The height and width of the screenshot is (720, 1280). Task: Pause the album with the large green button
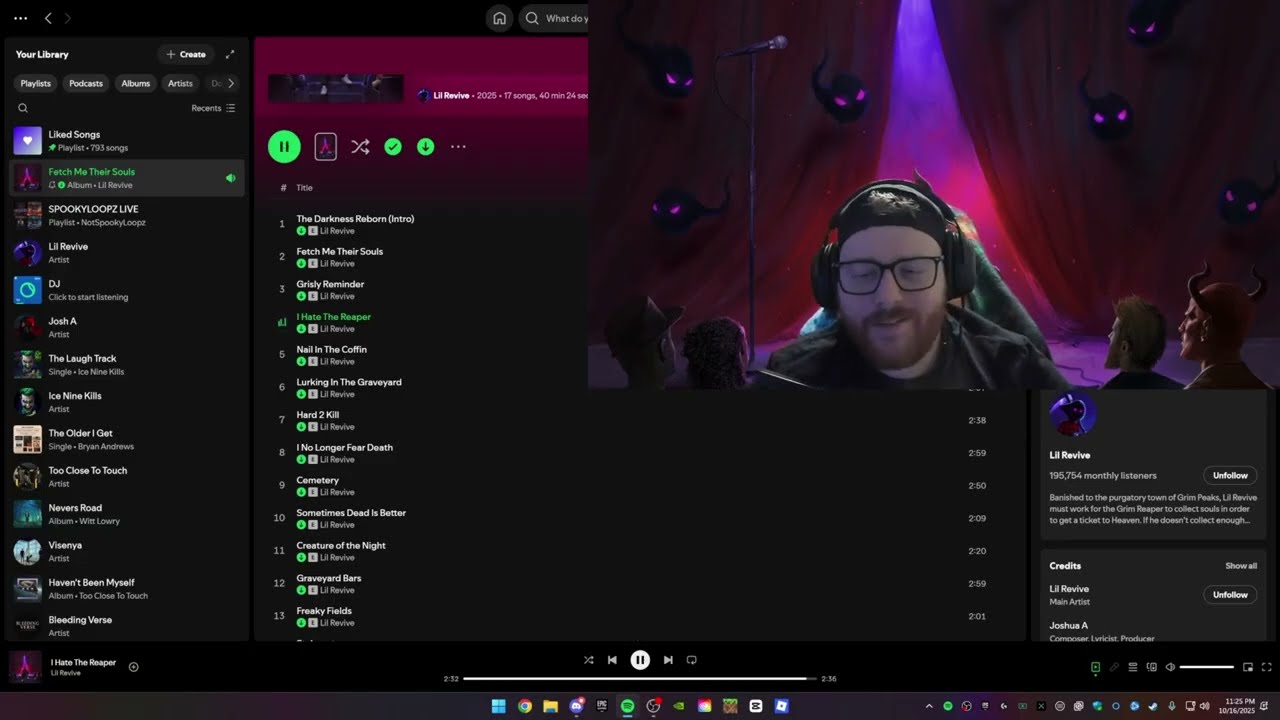point(284,147)
